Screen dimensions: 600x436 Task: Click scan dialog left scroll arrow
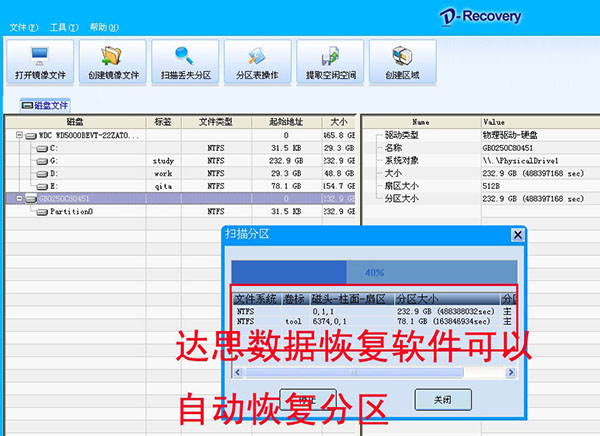(x=238, y=372)
